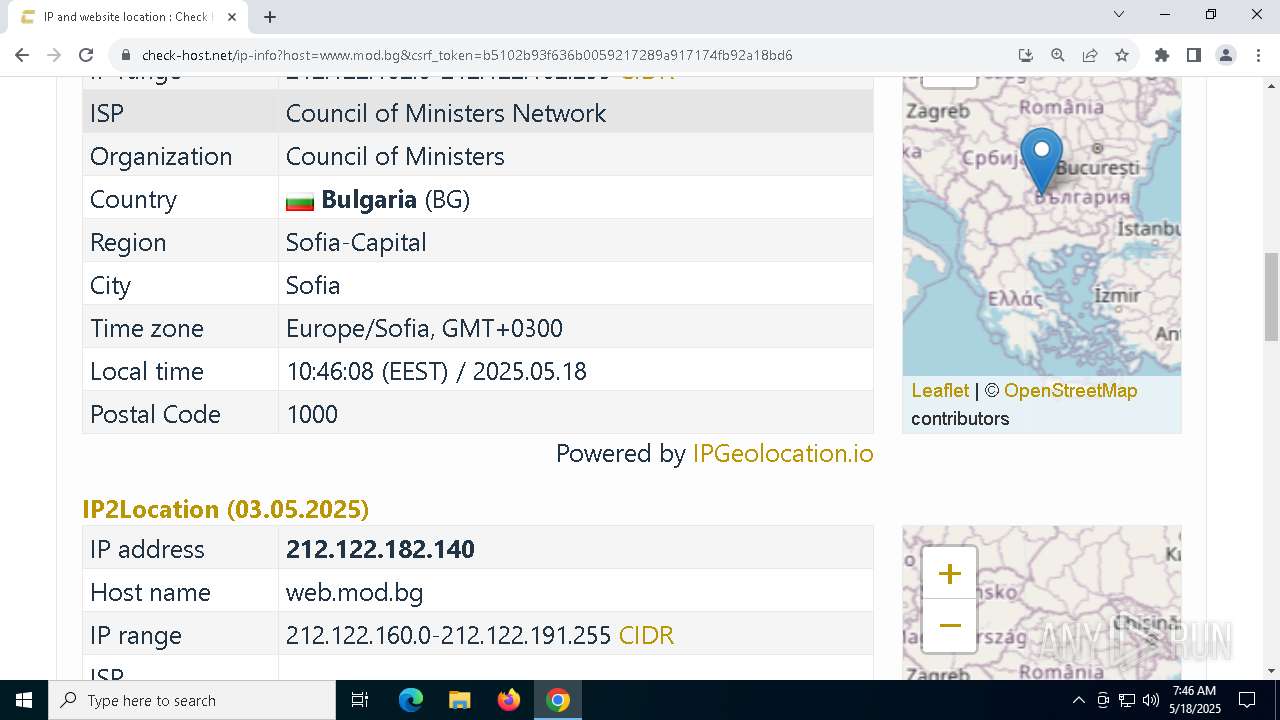Open the Extensions puzzle icon
Image resolution: width=1280 pixels, height=720 pixels.
[x=1161, y=55]
